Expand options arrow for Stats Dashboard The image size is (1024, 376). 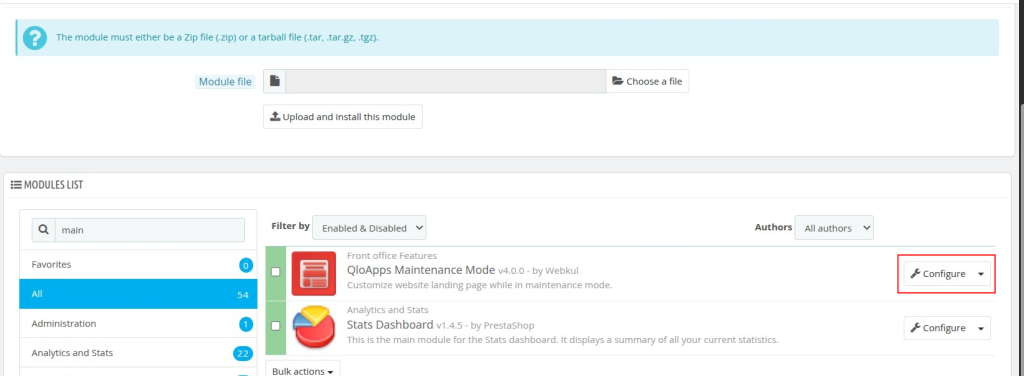tap(981, 328)
